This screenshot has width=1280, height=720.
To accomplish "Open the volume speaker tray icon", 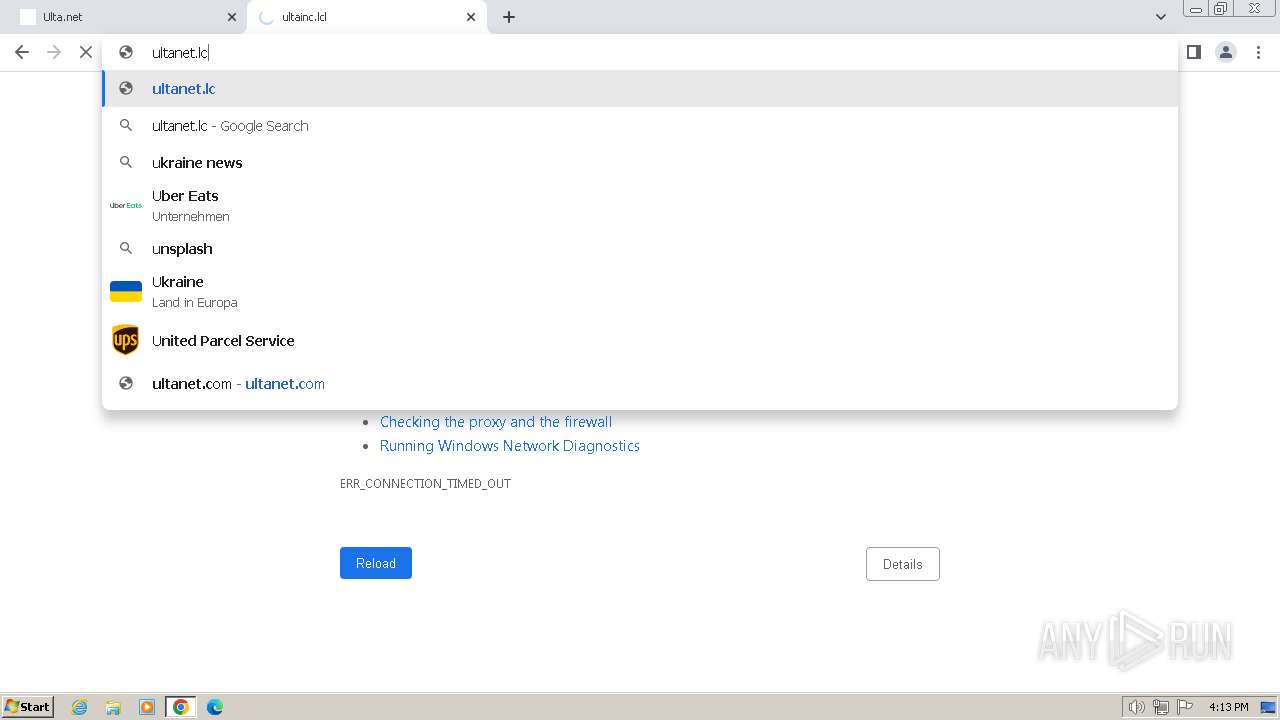I will pos(1136,707).
